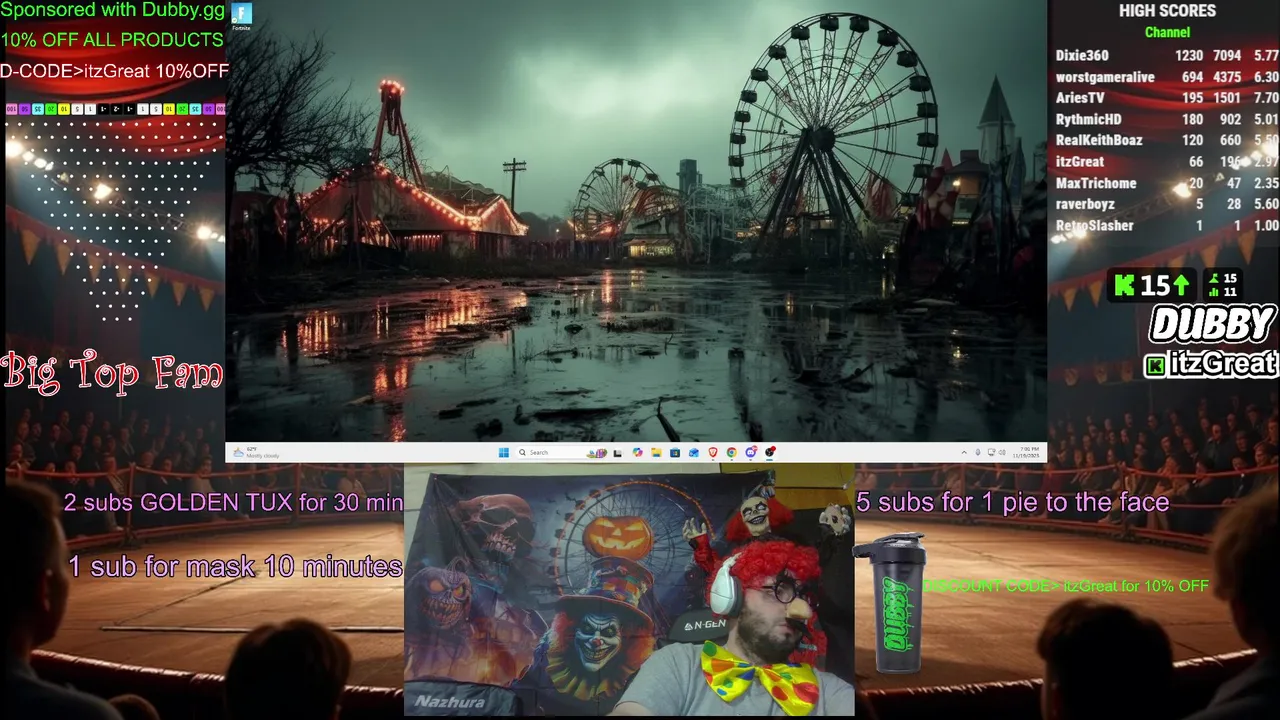This screenshot has width=1280, height=720.
Task: Click the webcam feed of the streamer
Action: 629,590
